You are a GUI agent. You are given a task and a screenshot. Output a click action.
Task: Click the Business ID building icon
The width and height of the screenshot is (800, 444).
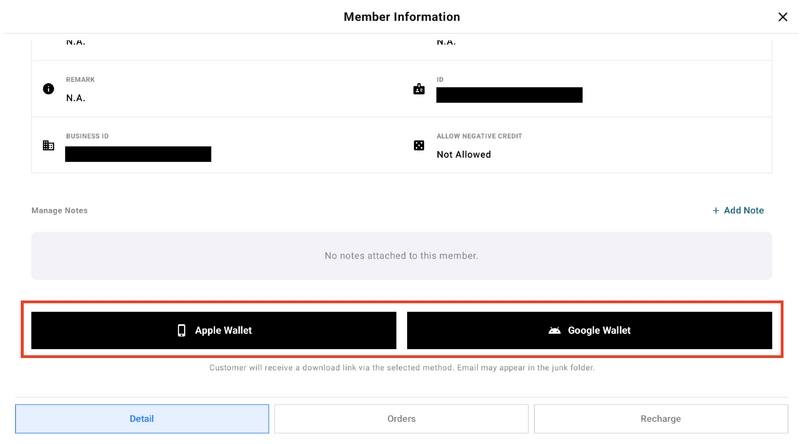tap(48, 145)
